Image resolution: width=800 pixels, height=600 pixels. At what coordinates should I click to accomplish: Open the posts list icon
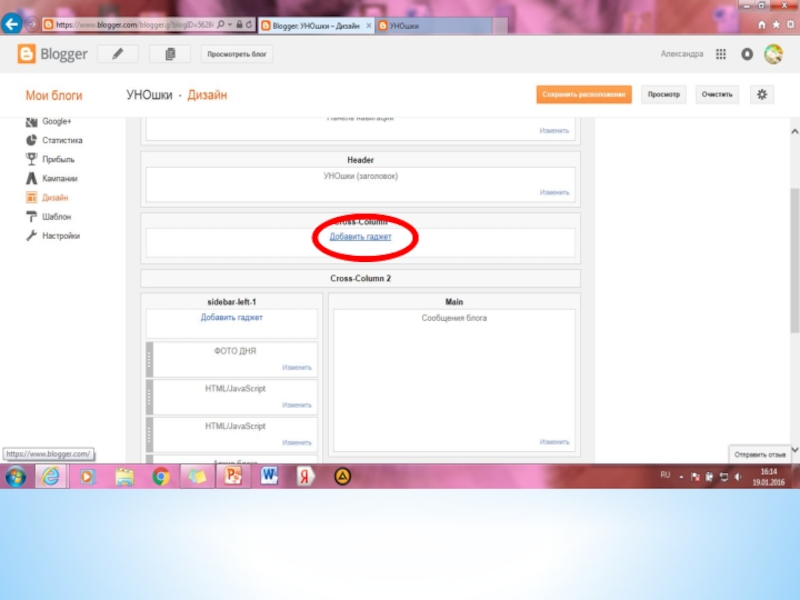click(x=169, y=54)
